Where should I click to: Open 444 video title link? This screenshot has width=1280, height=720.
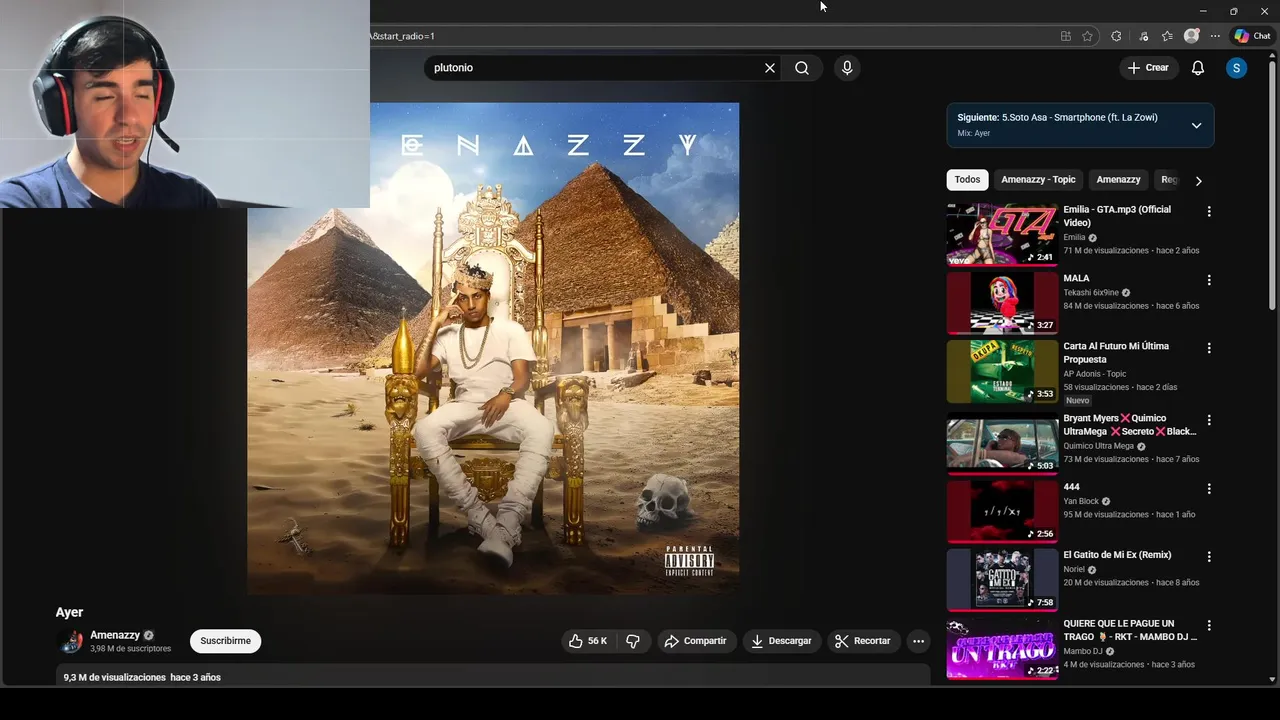pos(1071,487)
